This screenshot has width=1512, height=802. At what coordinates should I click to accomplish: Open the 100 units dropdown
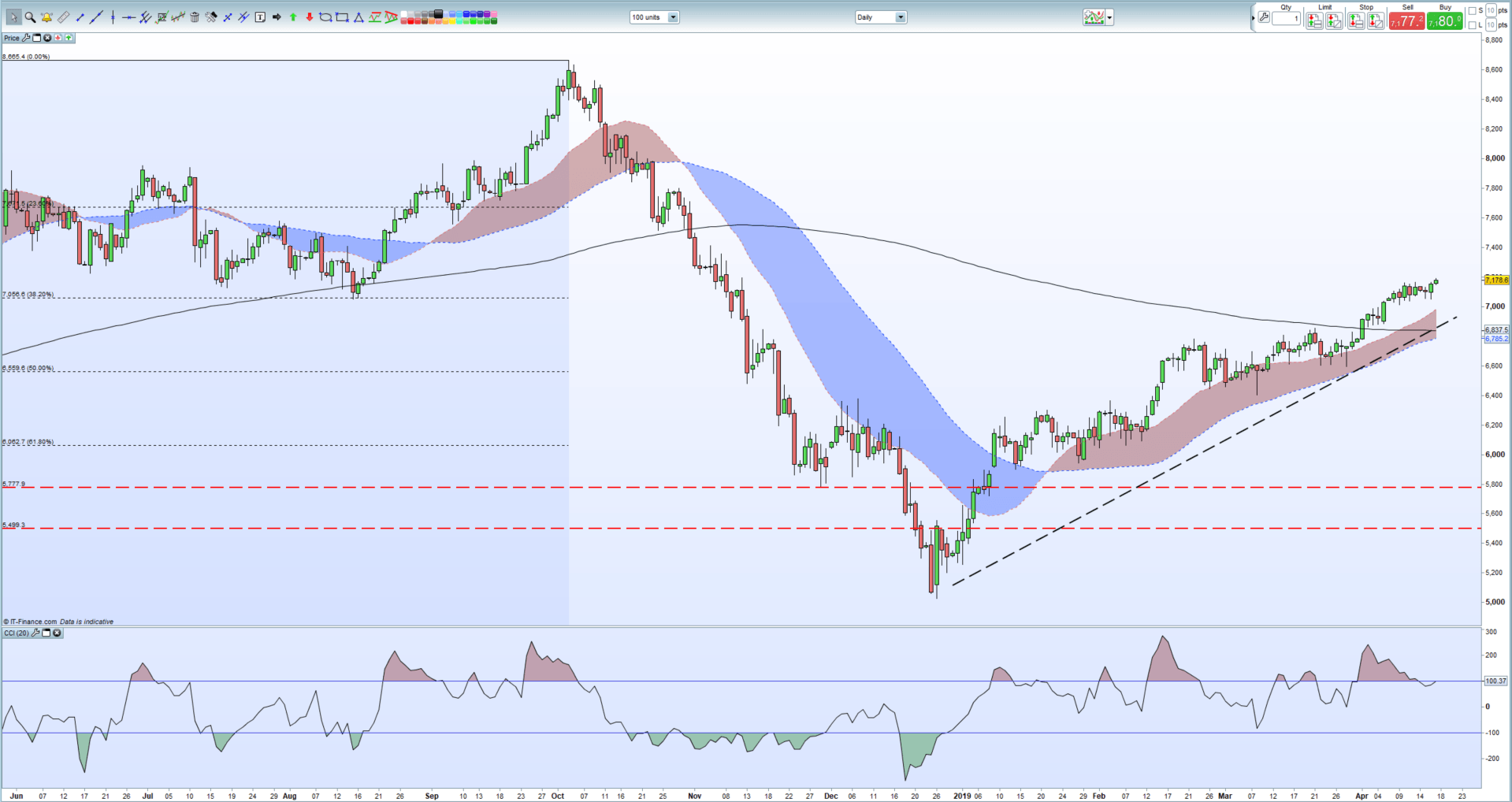(x=654, y=17)
